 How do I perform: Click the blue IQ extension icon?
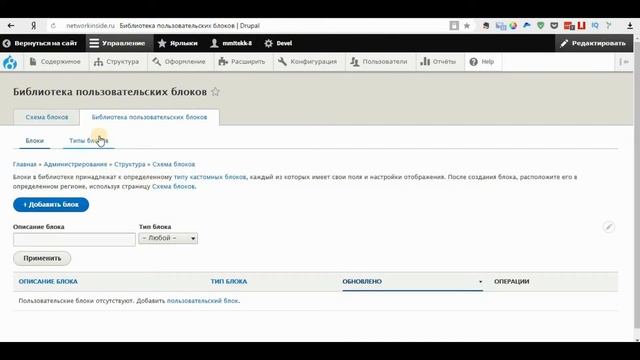pos(595,26)
